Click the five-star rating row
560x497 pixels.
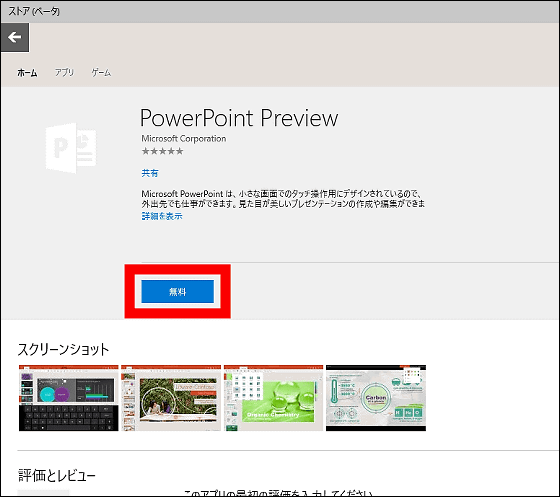point(162,151)
